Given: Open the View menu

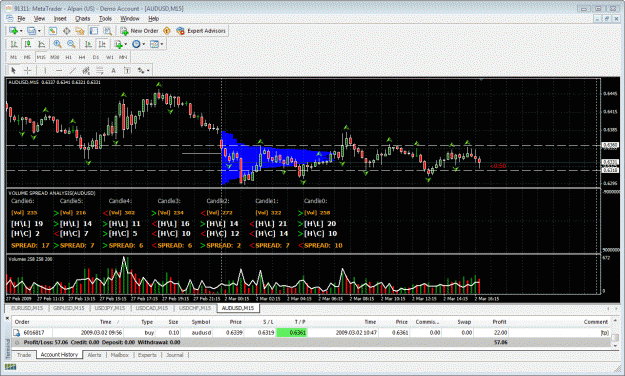Looking at the screenshot, I should 39,18.
